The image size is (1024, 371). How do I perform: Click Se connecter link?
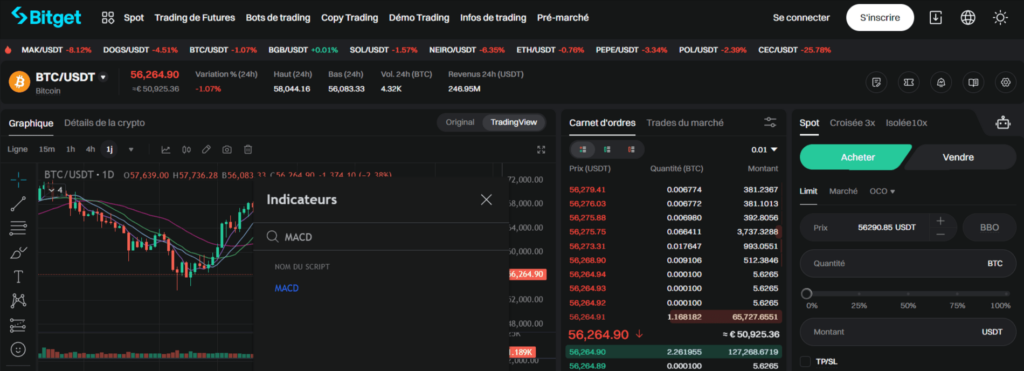coord(801,18)
